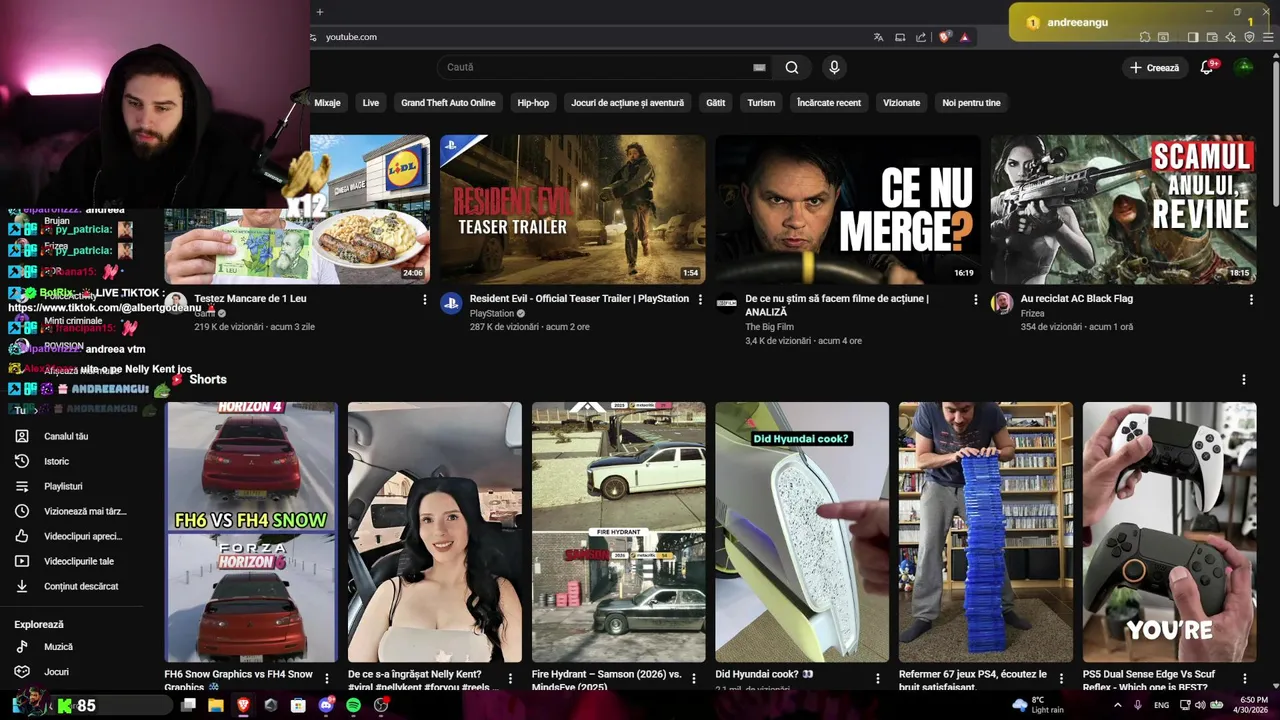Open the PlayStation channel link
The height and width of the screenshot is (720, 1280).
[492, 314]
